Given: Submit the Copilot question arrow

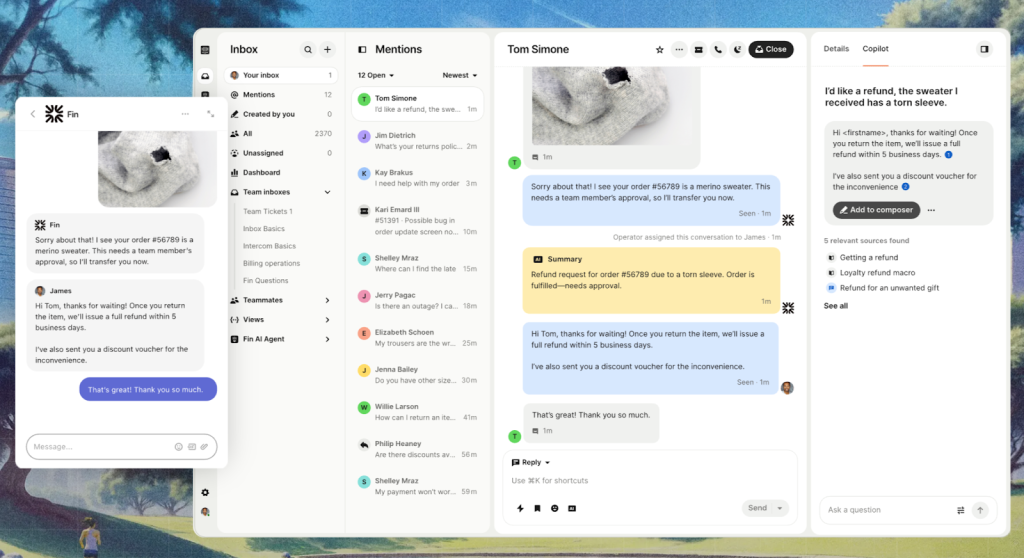Looking at the screenshot, I should [980, 510].
